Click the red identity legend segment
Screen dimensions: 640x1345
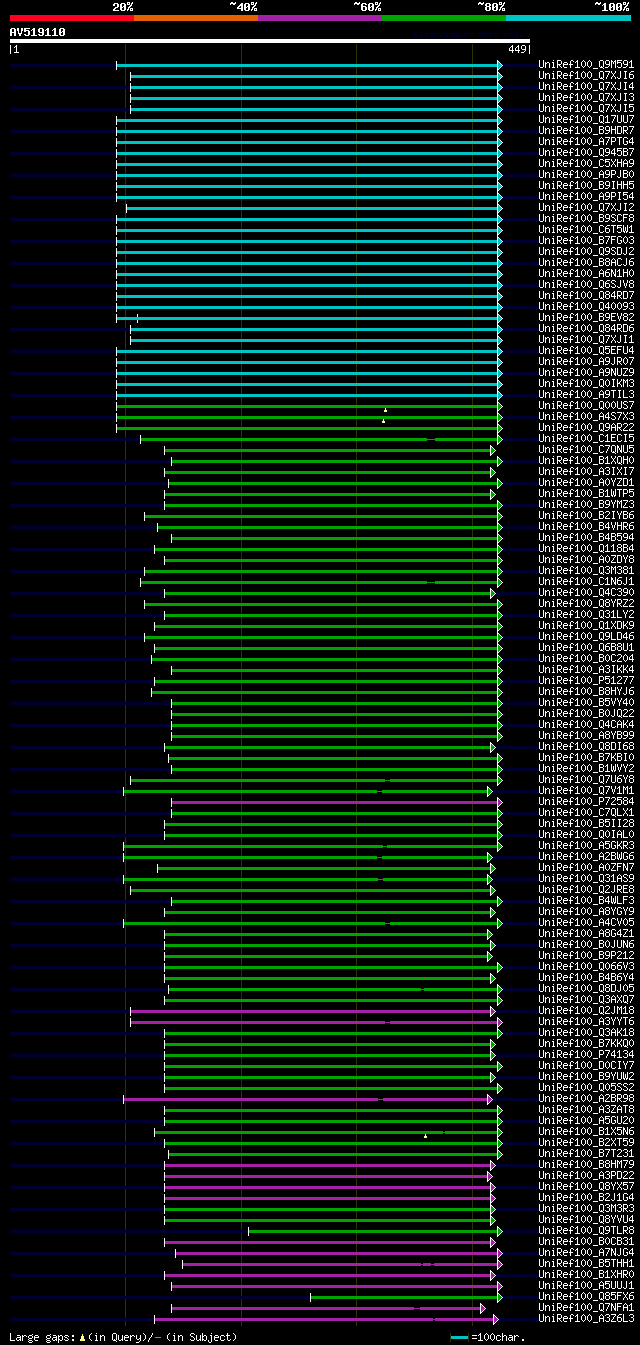point(71,18)
